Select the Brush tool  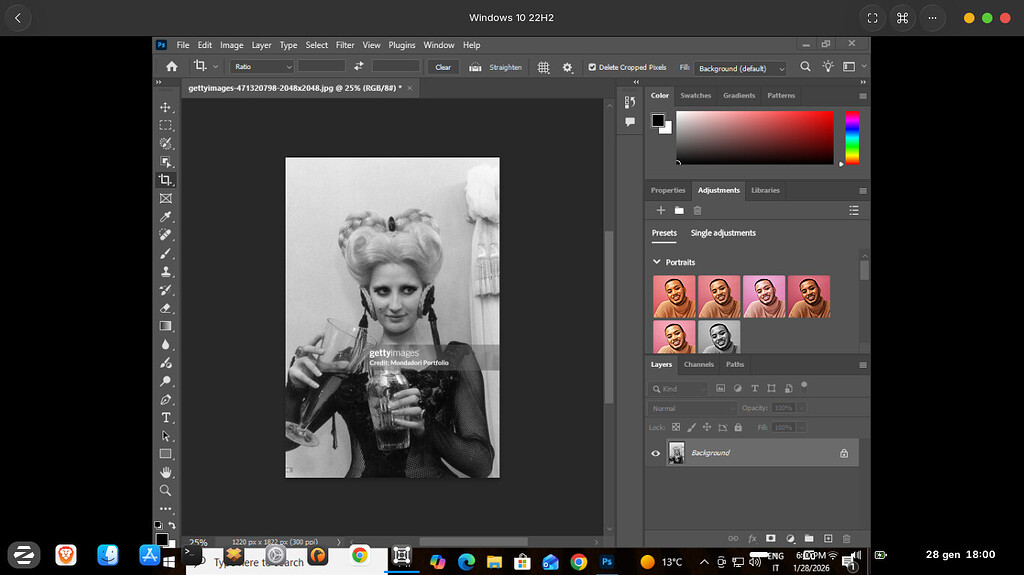click(x=165, y=254)
